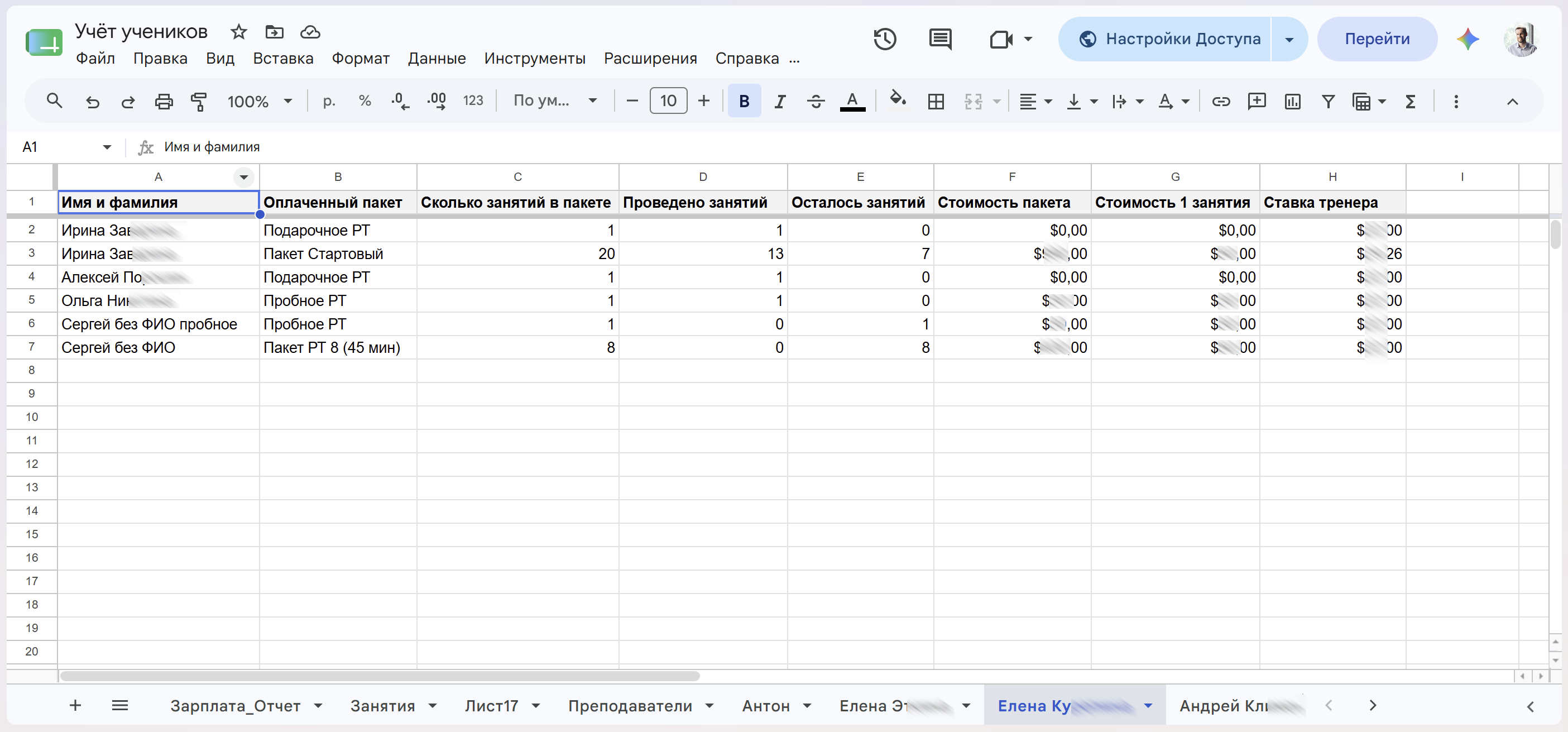Switch to the Преподаватели sheet tab
1568x732 pixels.
click(x=630, y=706)
